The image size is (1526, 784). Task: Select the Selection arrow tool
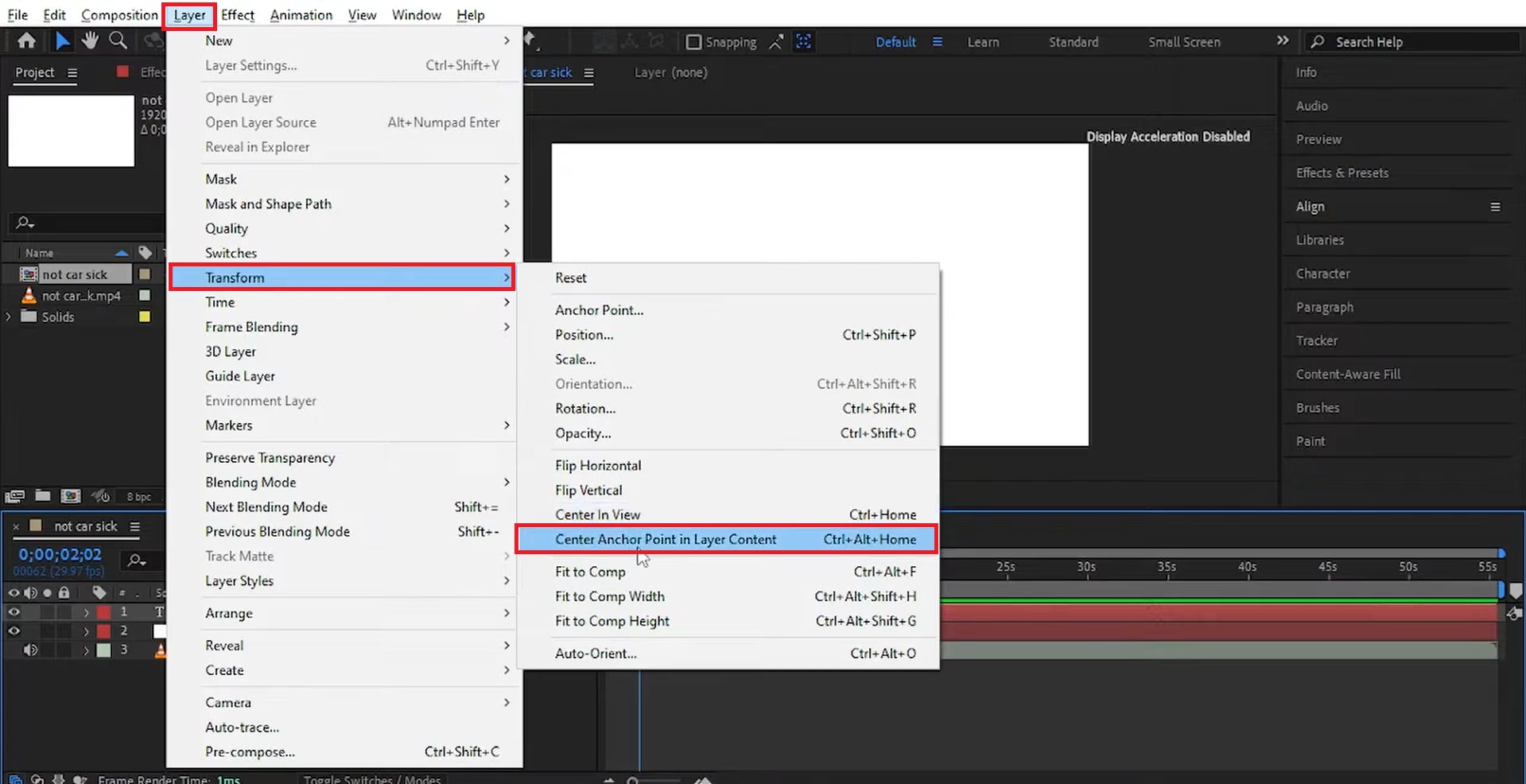click(x=62, y=41)
